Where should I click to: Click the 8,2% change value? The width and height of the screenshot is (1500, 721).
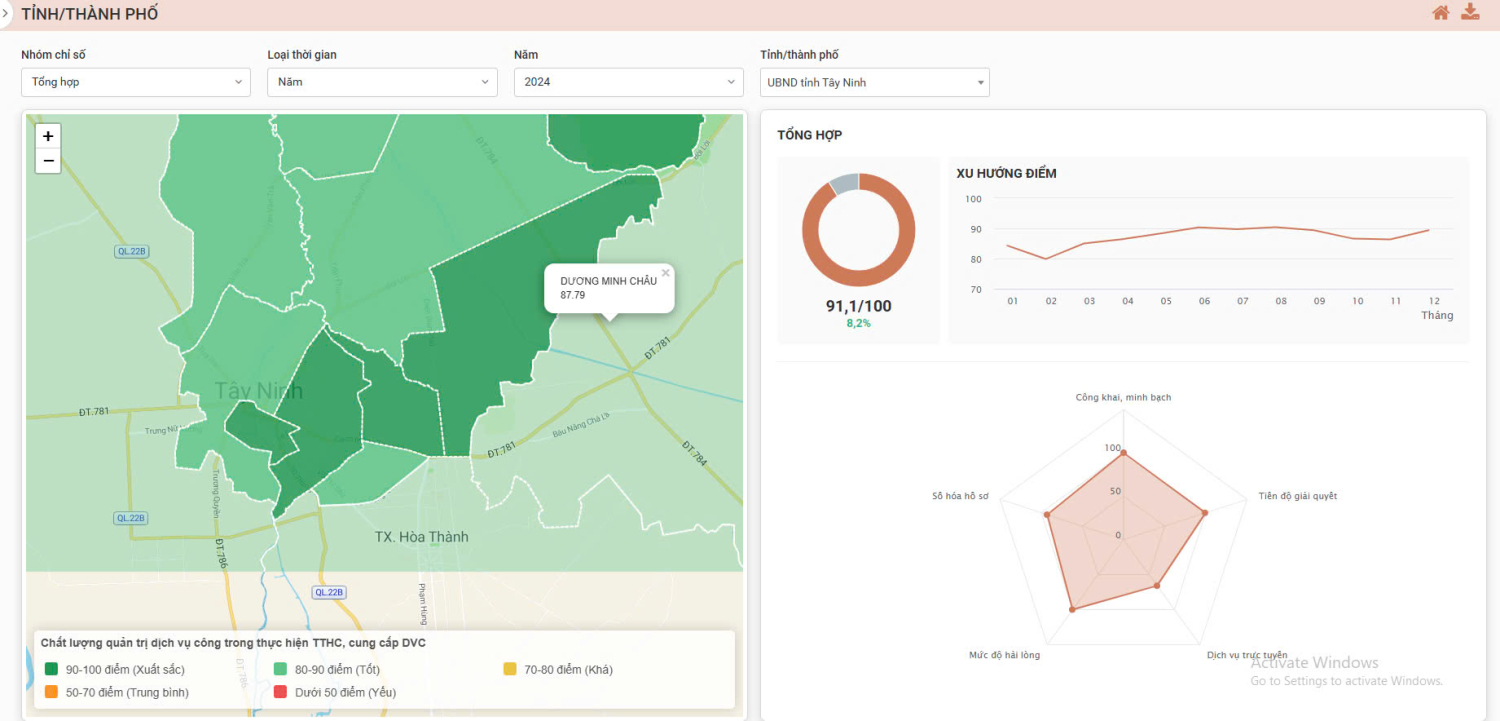pyautogui.click(x=858, y=324)
